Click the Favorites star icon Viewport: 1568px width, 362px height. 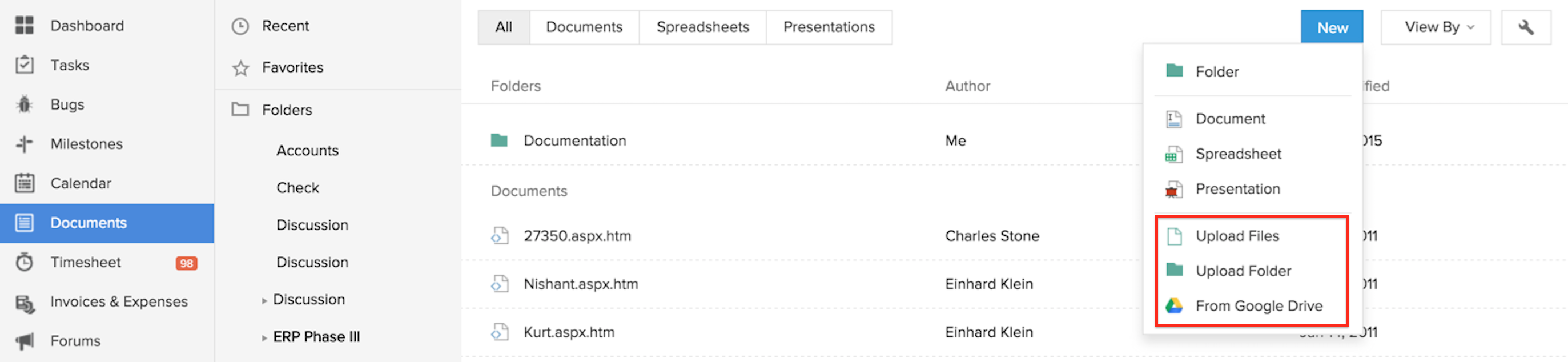(240, 67)
